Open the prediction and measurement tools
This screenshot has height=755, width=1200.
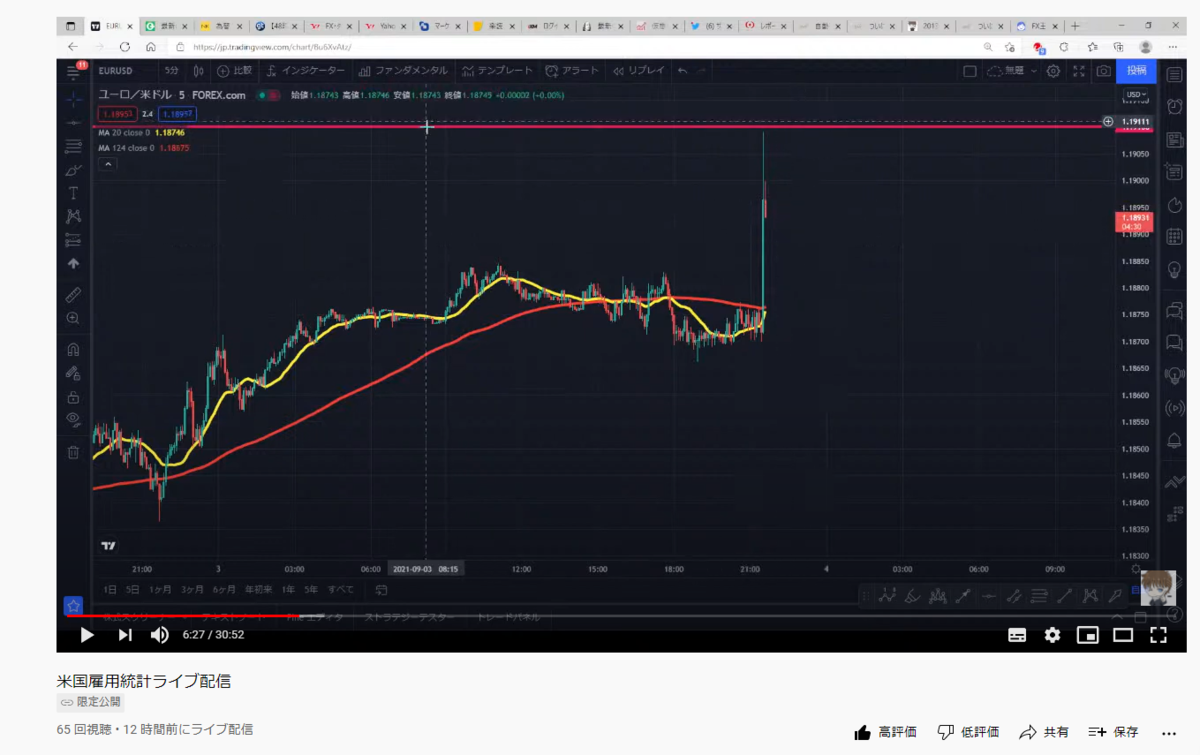pyautogui.click(x=73, y=240)
